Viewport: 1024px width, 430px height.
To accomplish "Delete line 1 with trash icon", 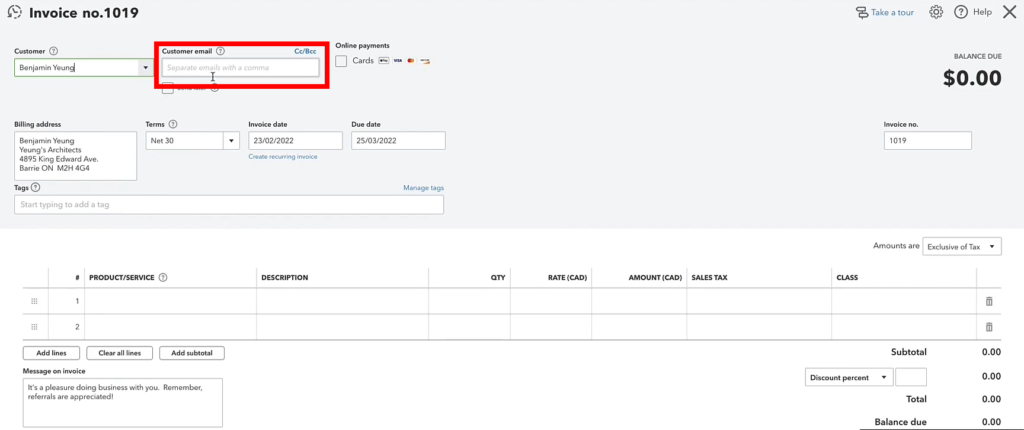I will (x=989, y=301).
